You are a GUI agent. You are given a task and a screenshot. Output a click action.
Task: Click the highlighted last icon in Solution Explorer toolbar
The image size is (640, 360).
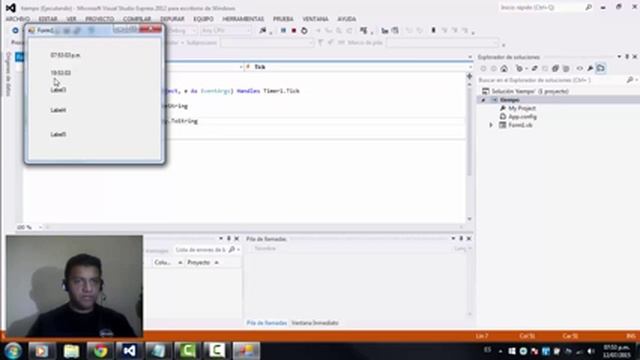[x=601, y=69]
